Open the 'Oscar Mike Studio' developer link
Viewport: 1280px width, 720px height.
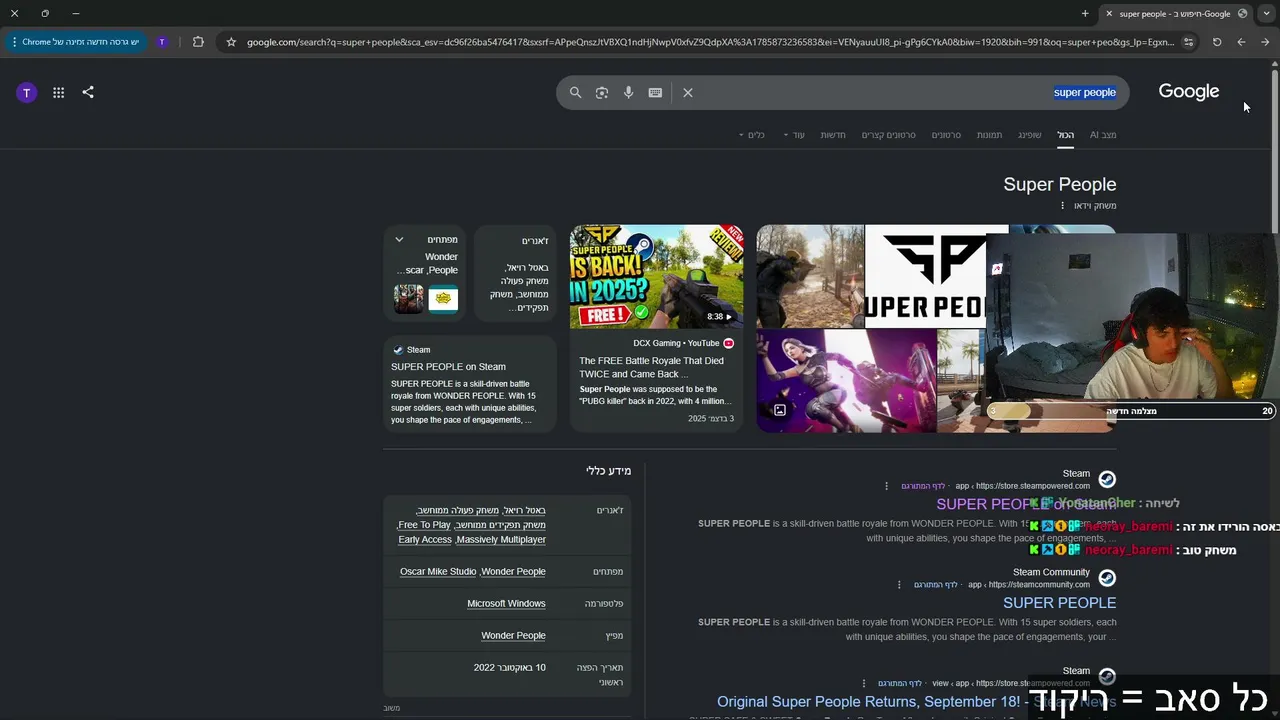[x=438, y=572]
